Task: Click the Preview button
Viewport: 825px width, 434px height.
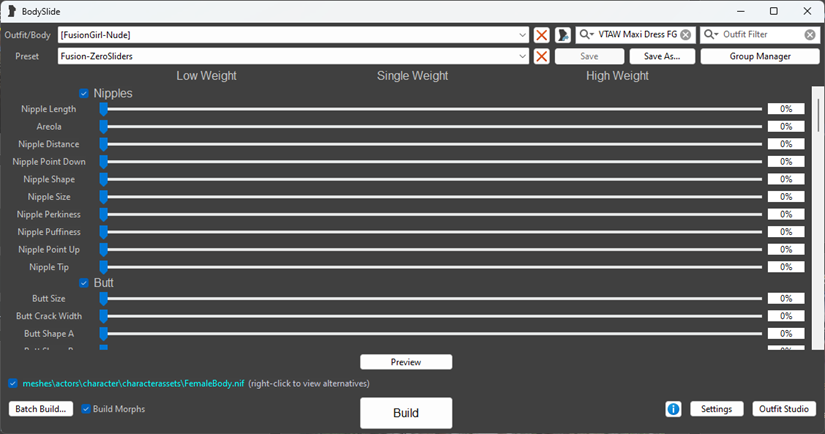Action: 406,362
